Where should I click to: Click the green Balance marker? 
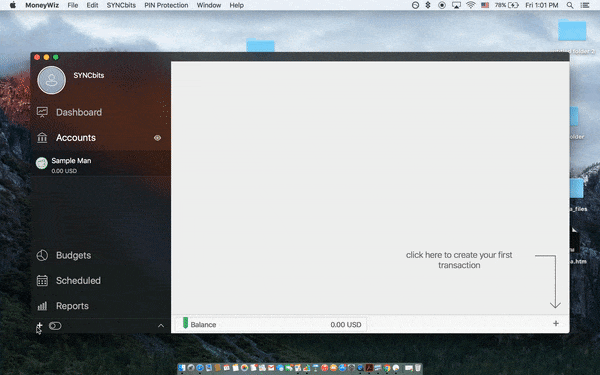pos(186,323)
